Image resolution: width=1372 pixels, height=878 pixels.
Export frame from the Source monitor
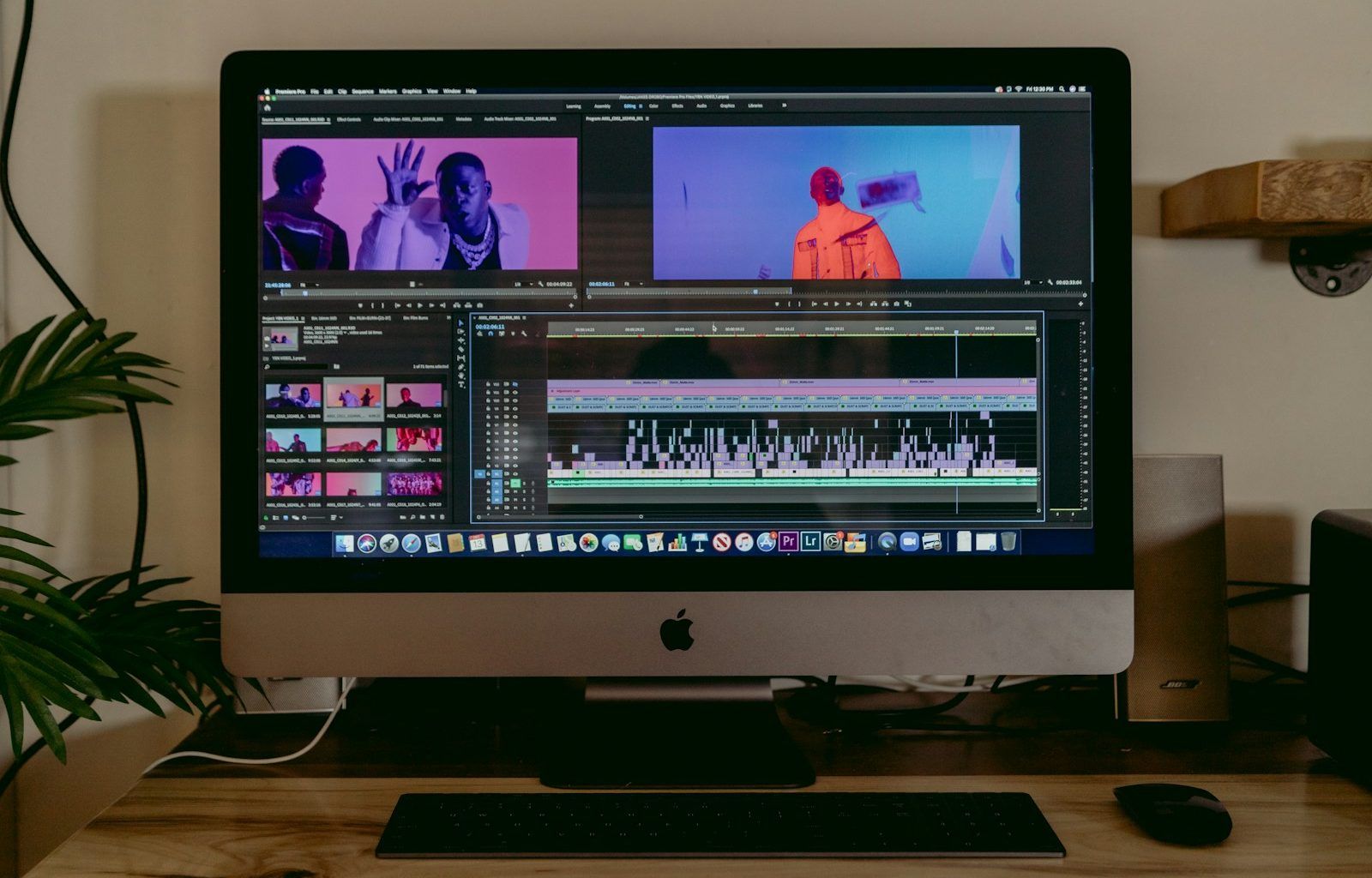479,305
